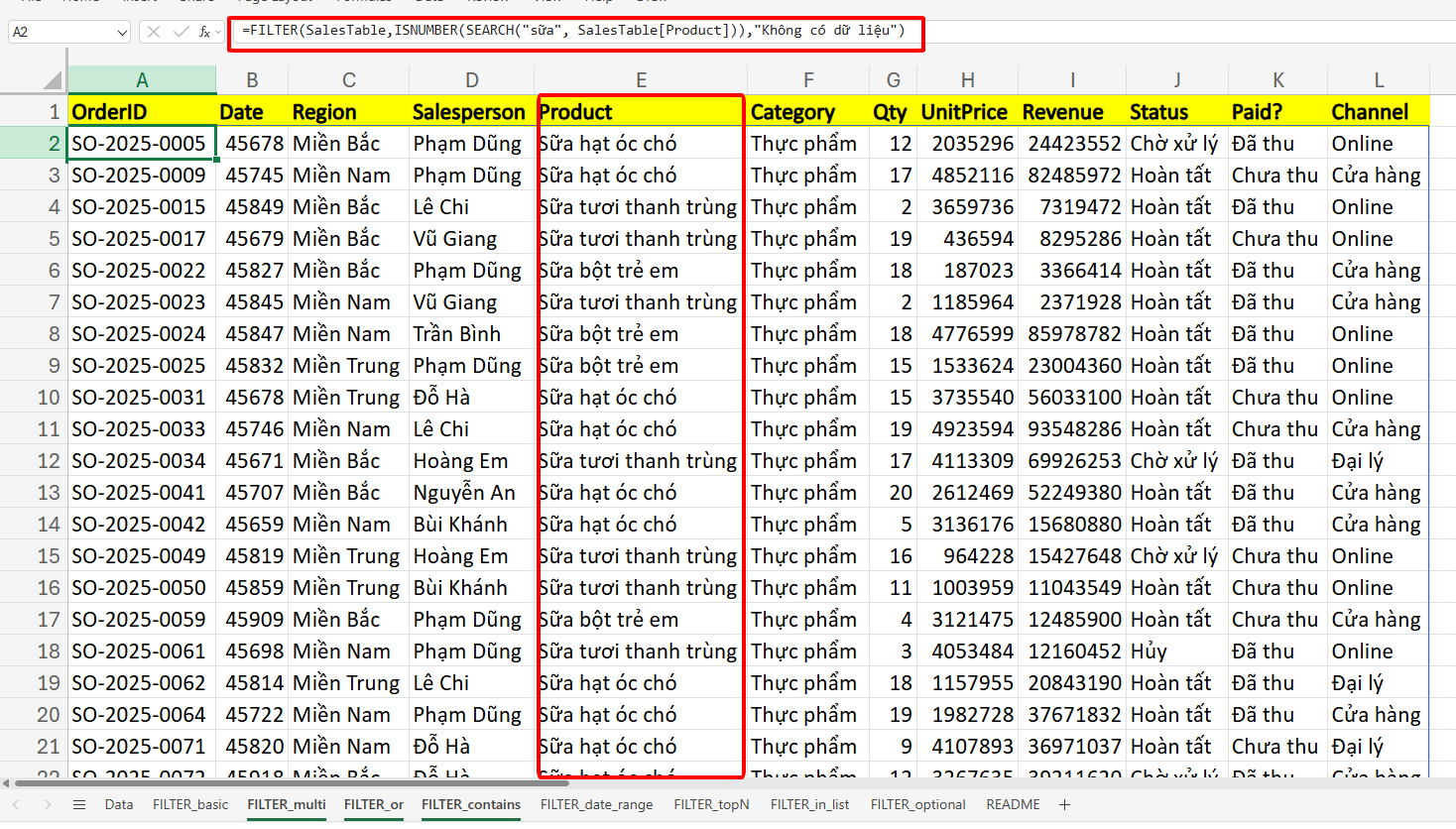The width and height of the screenshot is (1456, 829).
Task: Click unit price value 436594
Action: point(967,239)
